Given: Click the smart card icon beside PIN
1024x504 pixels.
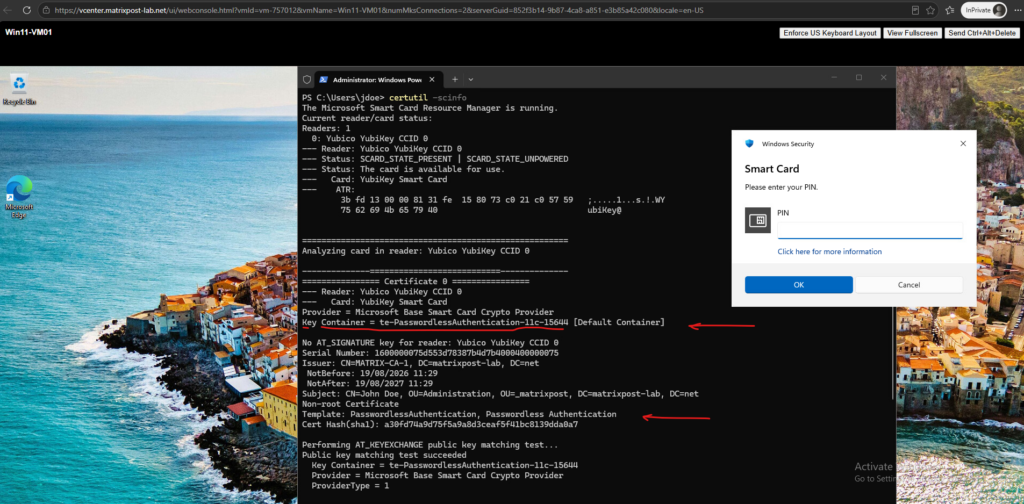Looking at the screenshot, I should [x=758, y=220].
